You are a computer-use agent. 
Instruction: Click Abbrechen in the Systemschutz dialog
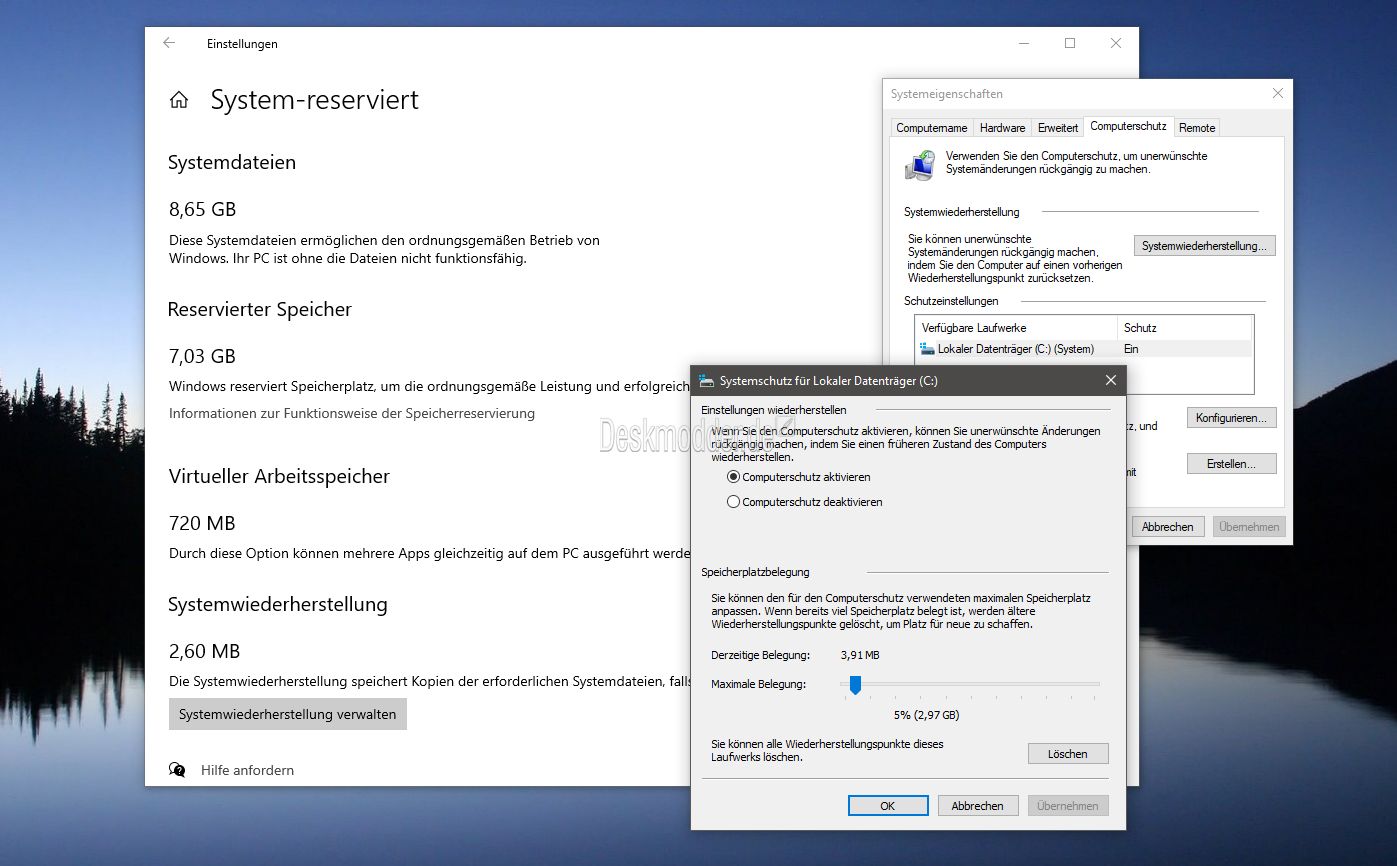click(977, 806)
